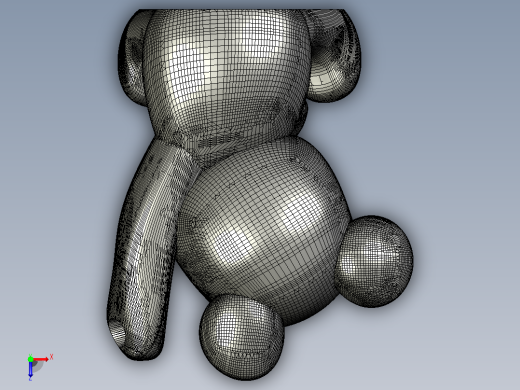
Task: Click the red X axis arrow of the triad
Action: [x=42, y=359]
